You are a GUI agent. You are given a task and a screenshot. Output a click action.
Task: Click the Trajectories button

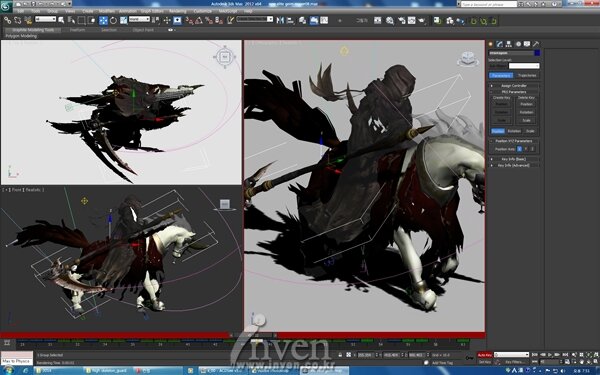coord(527,75)
